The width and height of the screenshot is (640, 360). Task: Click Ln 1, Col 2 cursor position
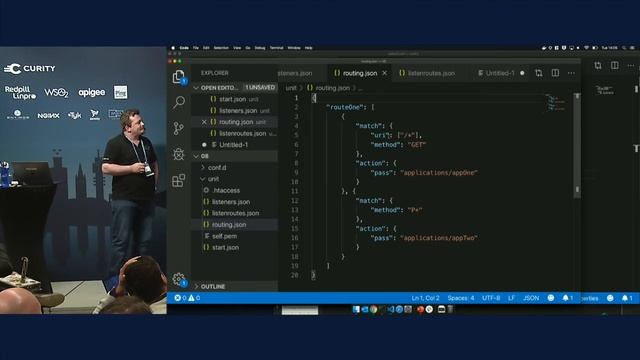pyautogui.click(x=426, y=298)
